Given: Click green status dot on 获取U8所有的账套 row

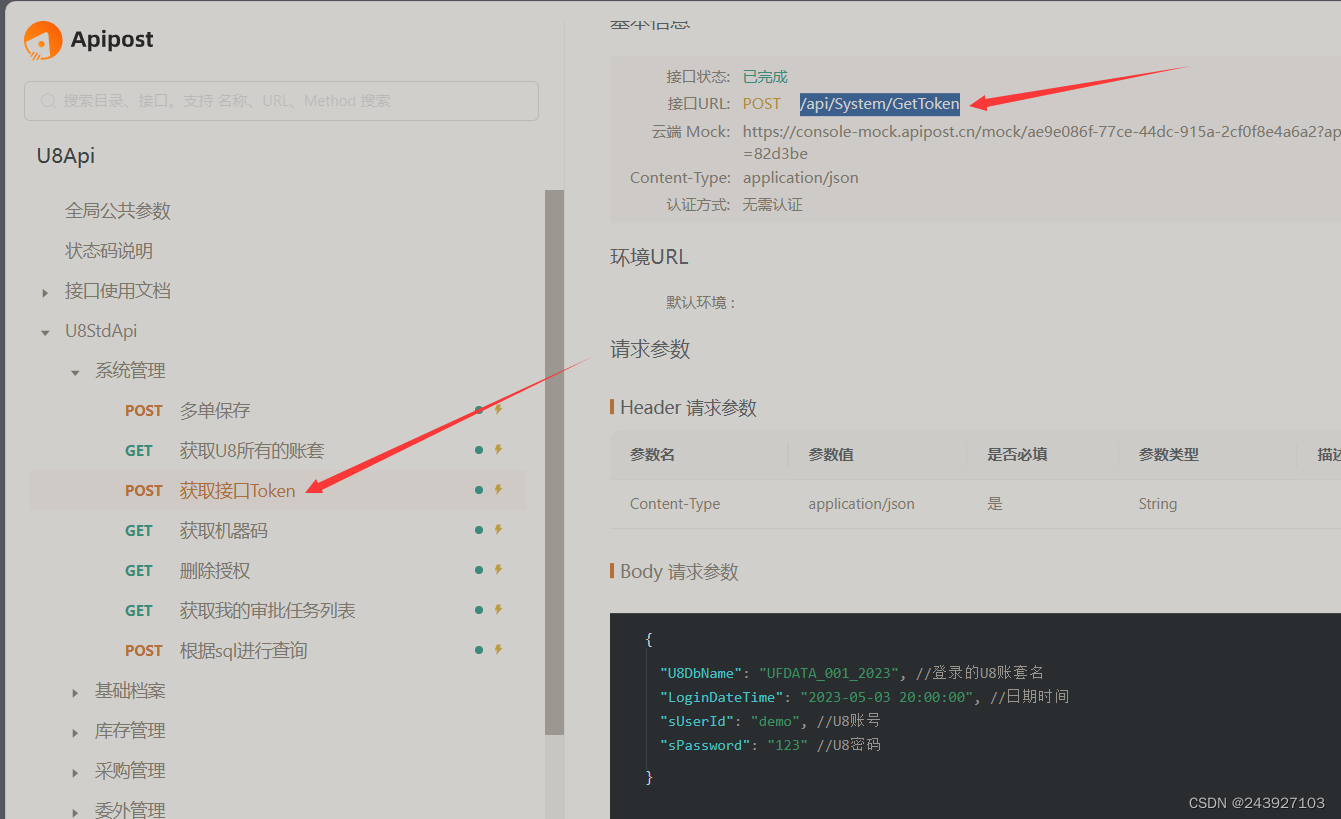Looking at the screenshot, I should (479, 450).
